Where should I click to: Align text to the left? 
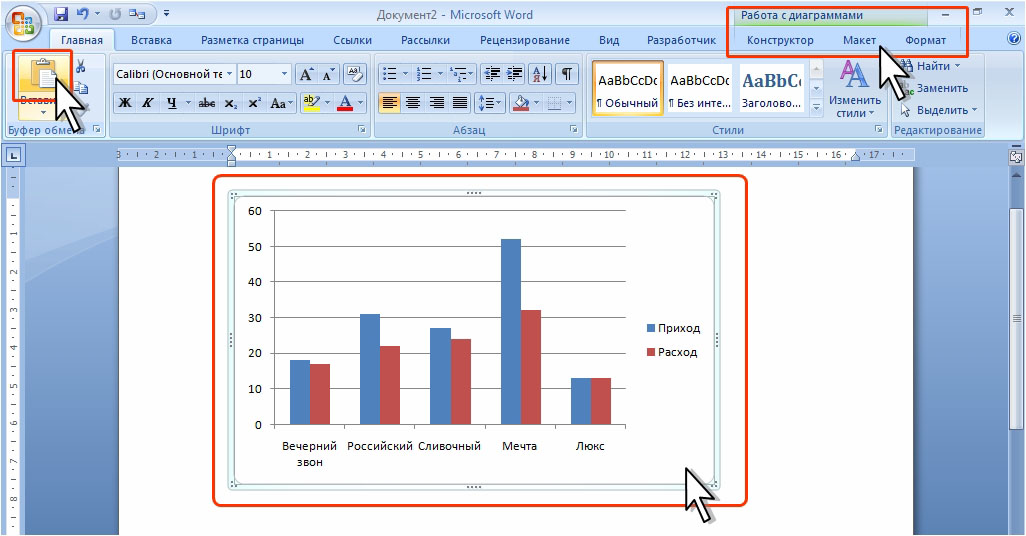point(389,103)
